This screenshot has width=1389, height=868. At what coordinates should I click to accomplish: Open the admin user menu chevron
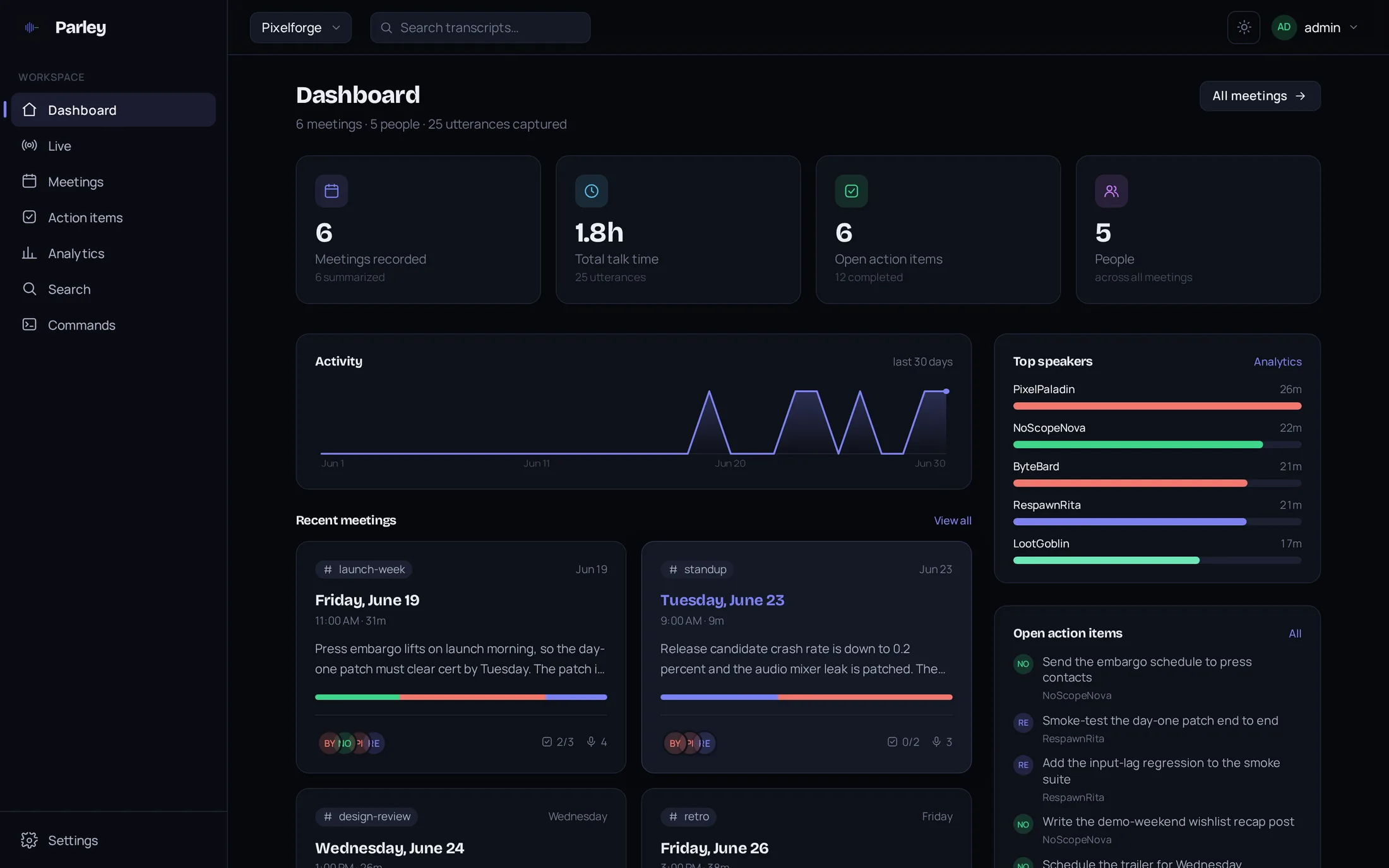point(1353,27)
